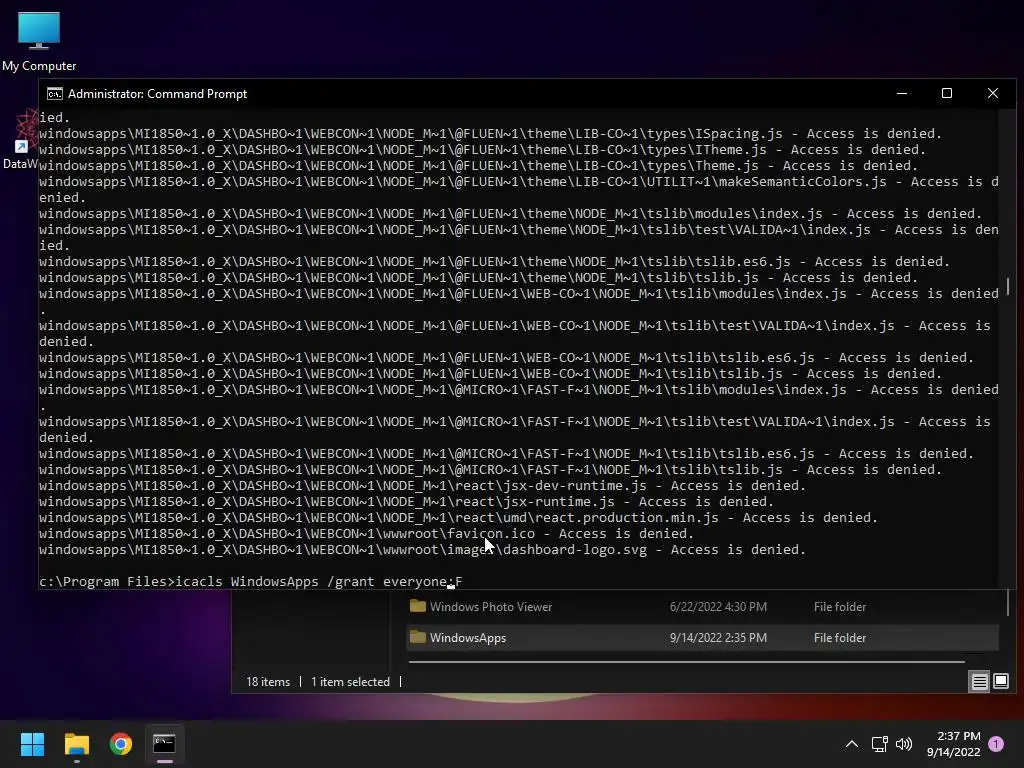Click the favicon.ico Access is denied line

[366, 534]
